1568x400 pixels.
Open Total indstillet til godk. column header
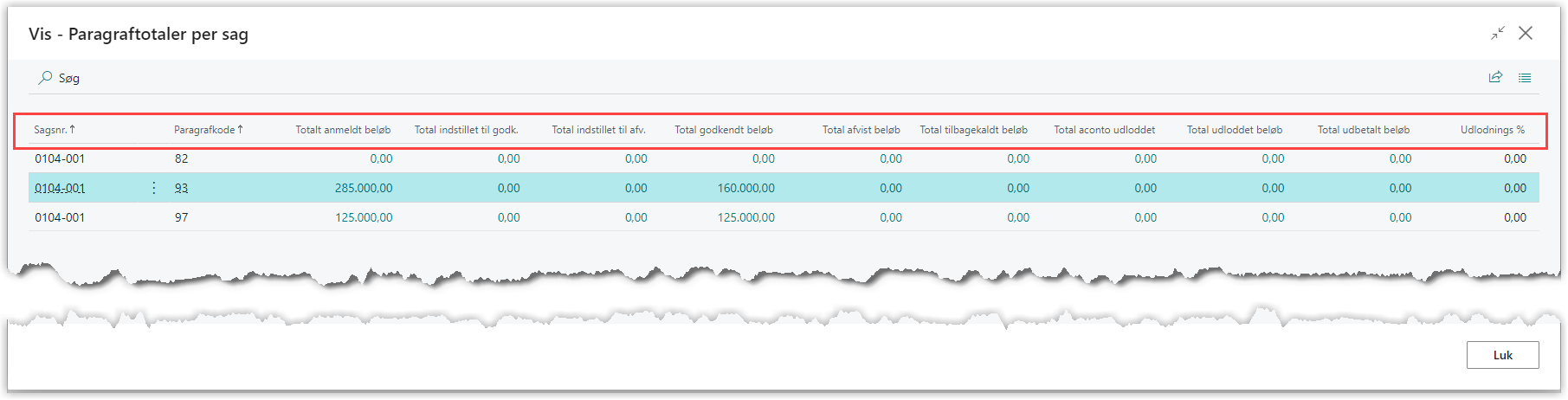(x=467, y=130)
